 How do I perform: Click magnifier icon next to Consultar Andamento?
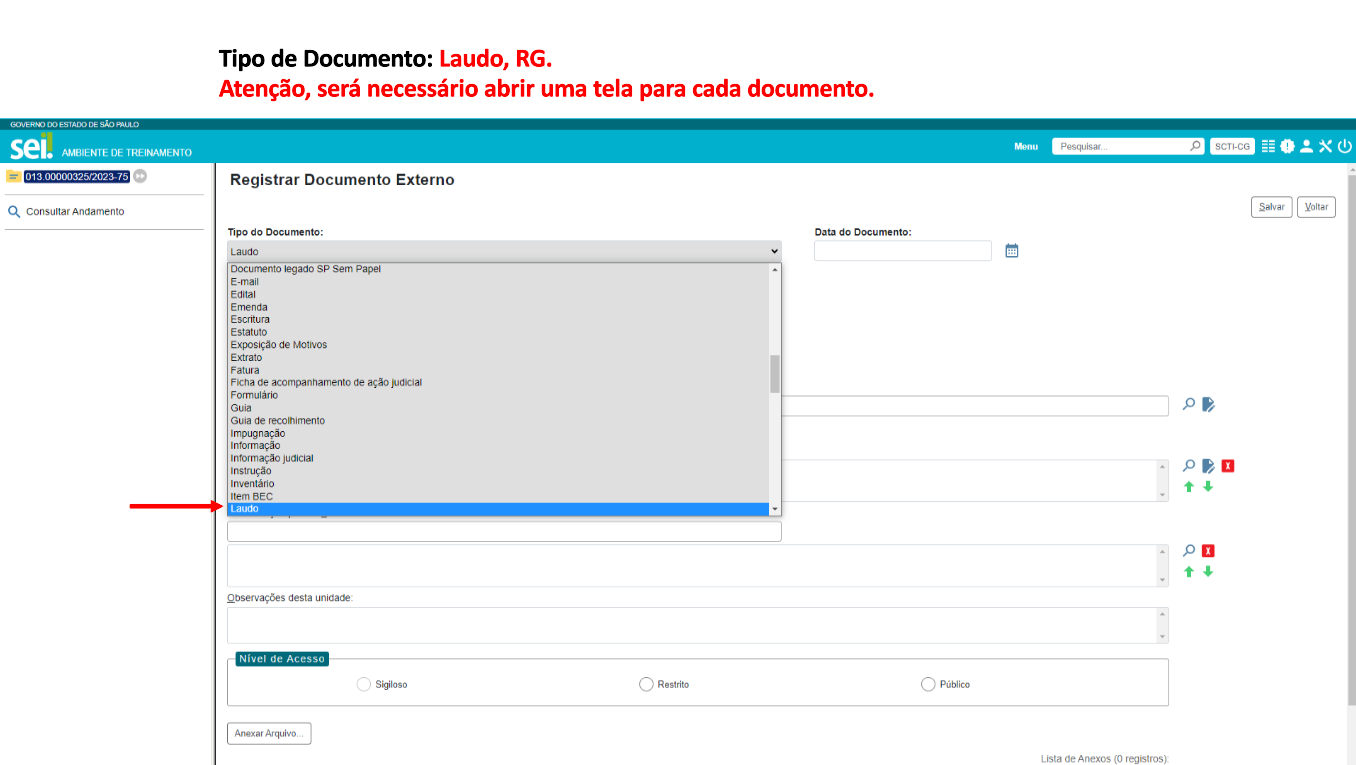tap(14, 212)
